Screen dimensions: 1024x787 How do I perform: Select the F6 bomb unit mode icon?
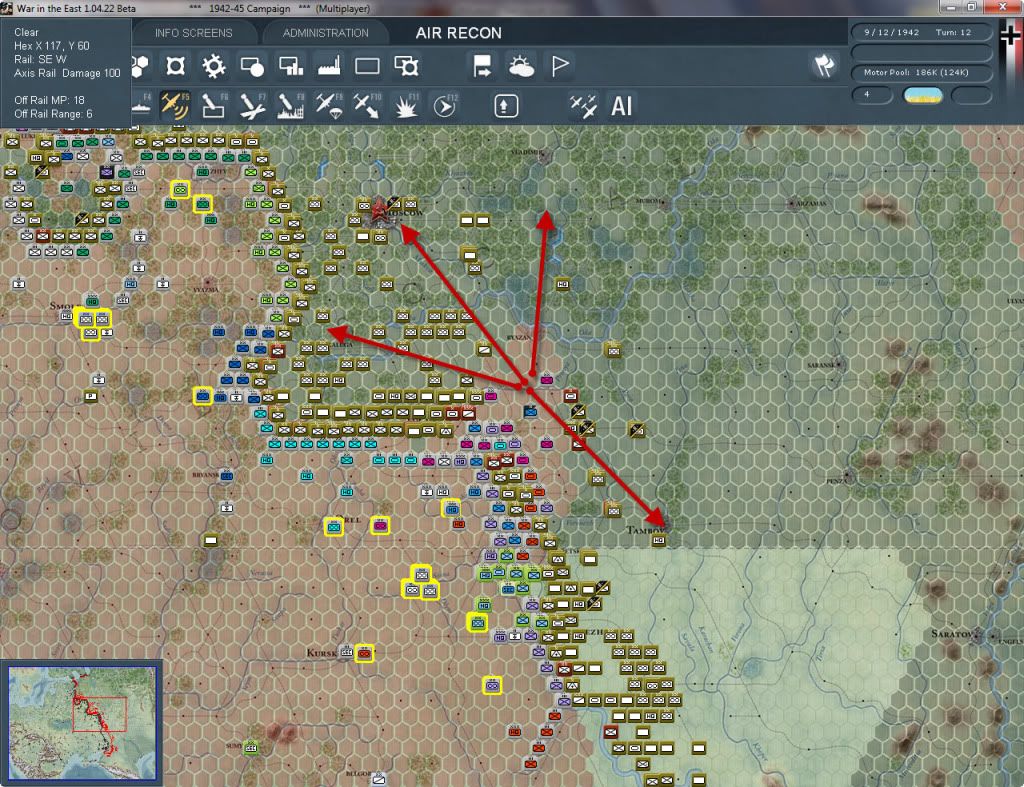click(214, 106)
